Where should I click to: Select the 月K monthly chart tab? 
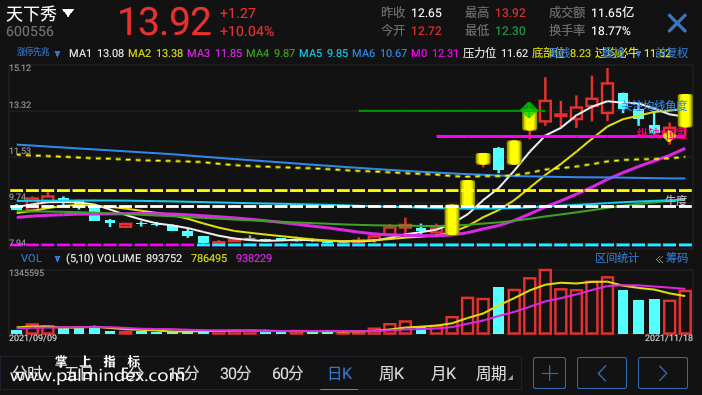point(443,373)
